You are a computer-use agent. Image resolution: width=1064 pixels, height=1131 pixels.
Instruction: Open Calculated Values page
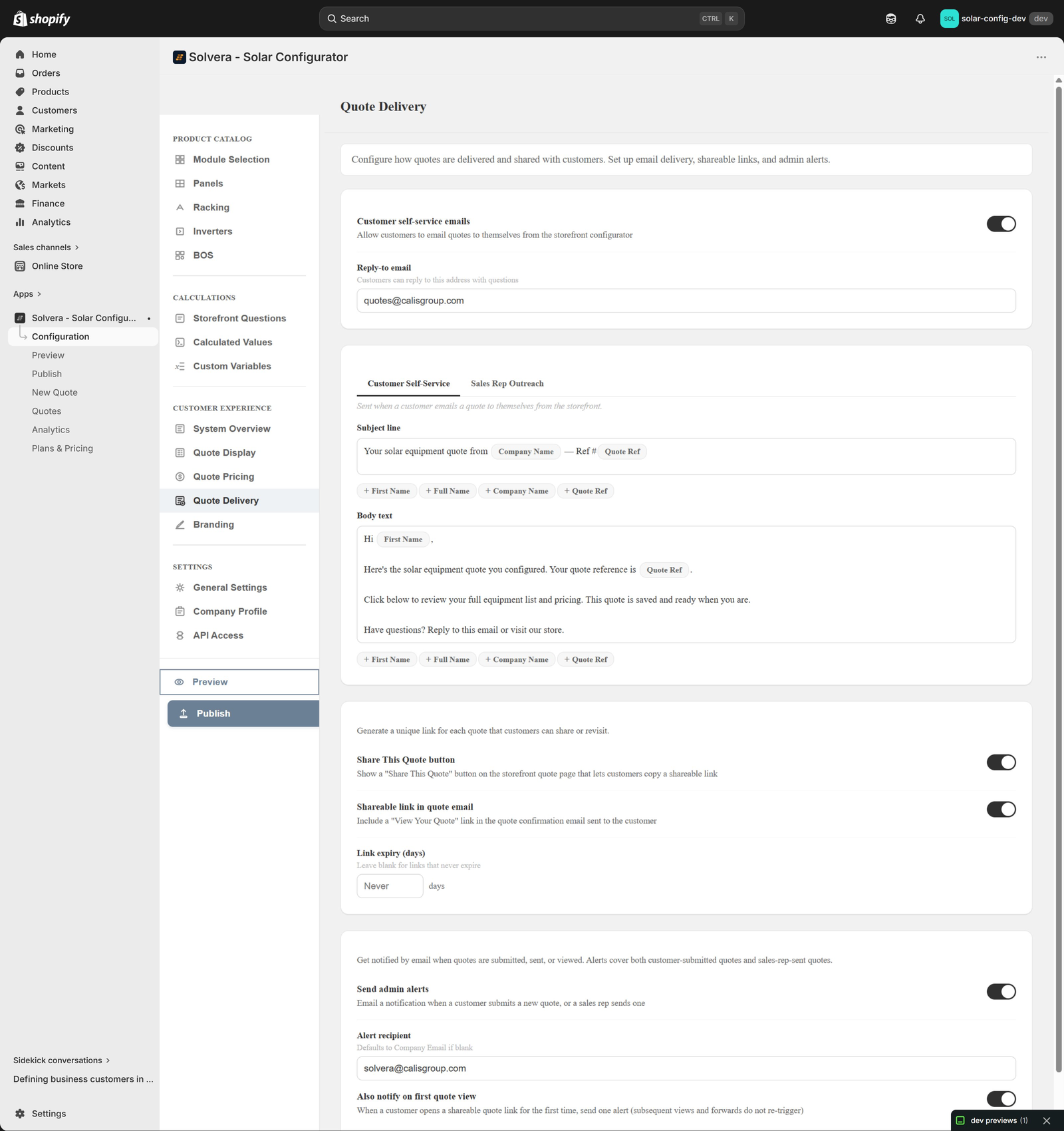239,343
